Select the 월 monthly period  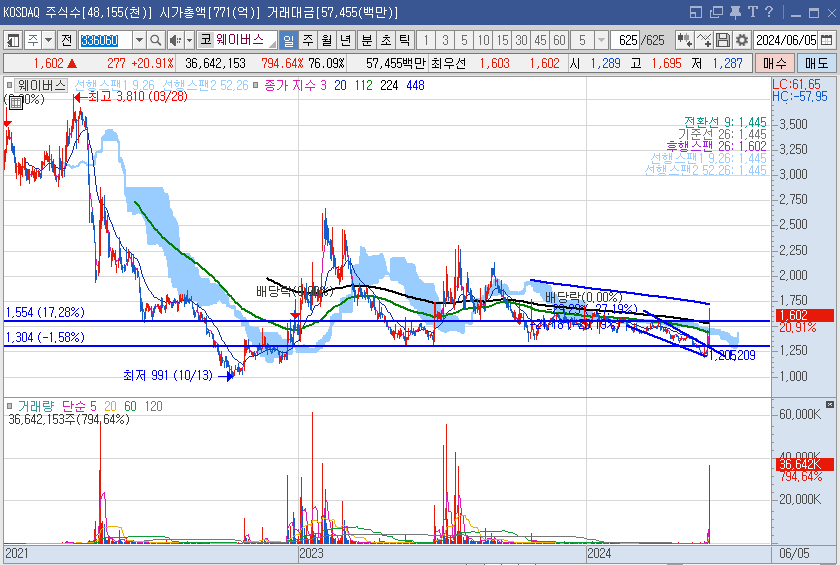(327, 40)
